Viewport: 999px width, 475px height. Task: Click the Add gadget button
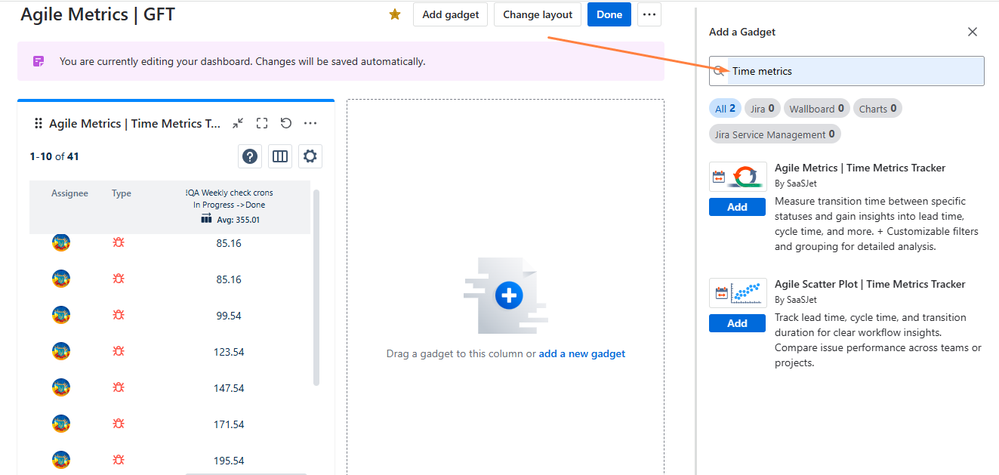[x=450, y=15]
